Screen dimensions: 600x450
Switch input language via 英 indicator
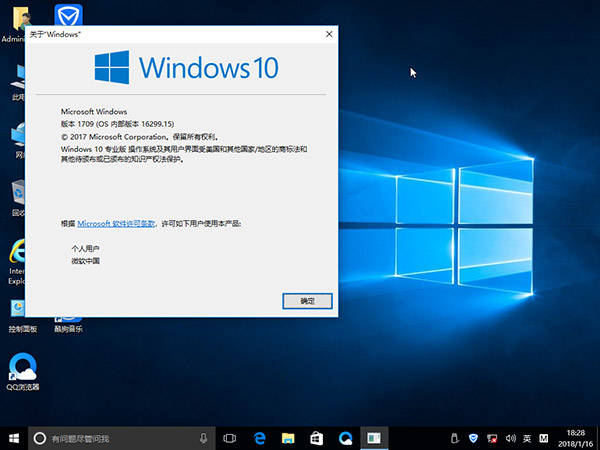point(527,438)
